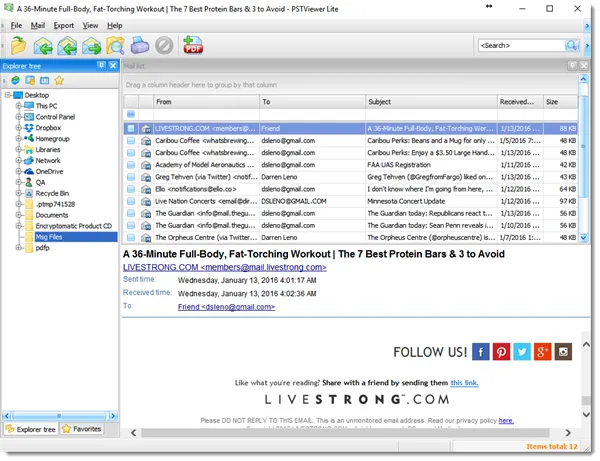Expand the OneDrive tree node
Screen dimensions: 600x461
pos(18,171)
